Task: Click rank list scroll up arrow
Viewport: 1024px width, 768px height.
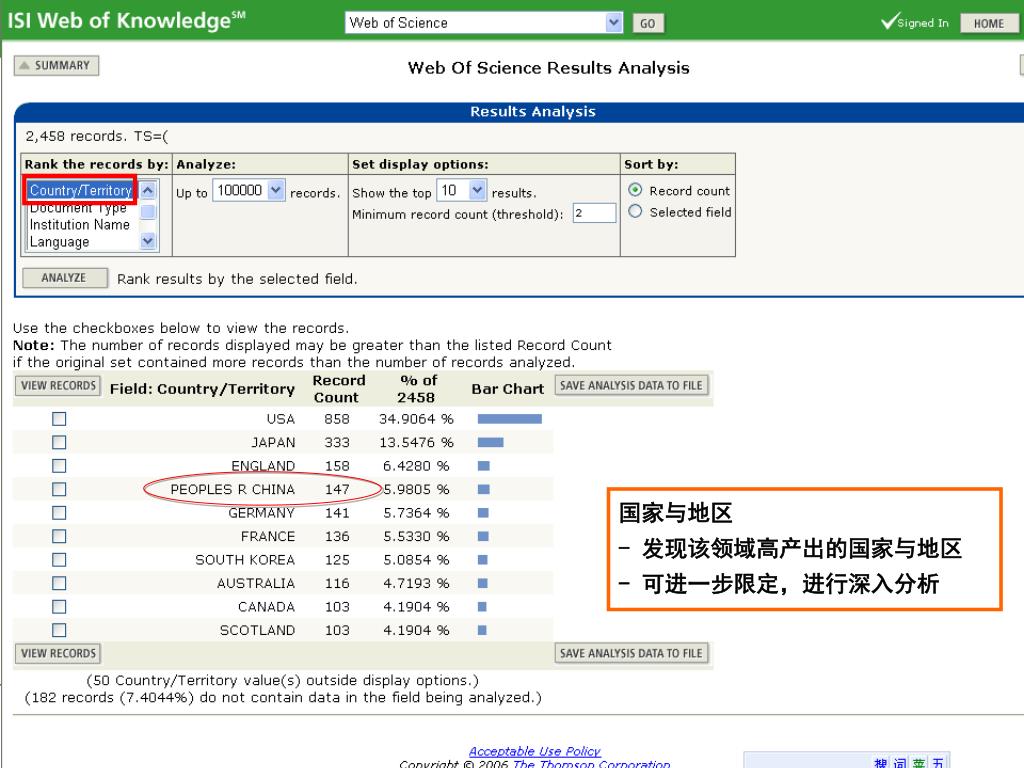Action: pos(148,190)
